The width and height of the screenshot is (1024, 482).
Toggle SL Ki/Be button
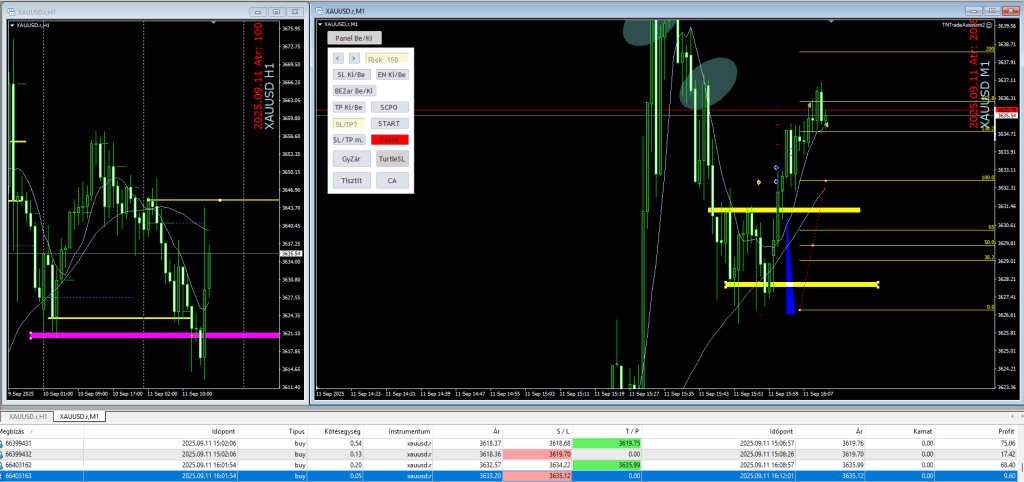point(350,74)
